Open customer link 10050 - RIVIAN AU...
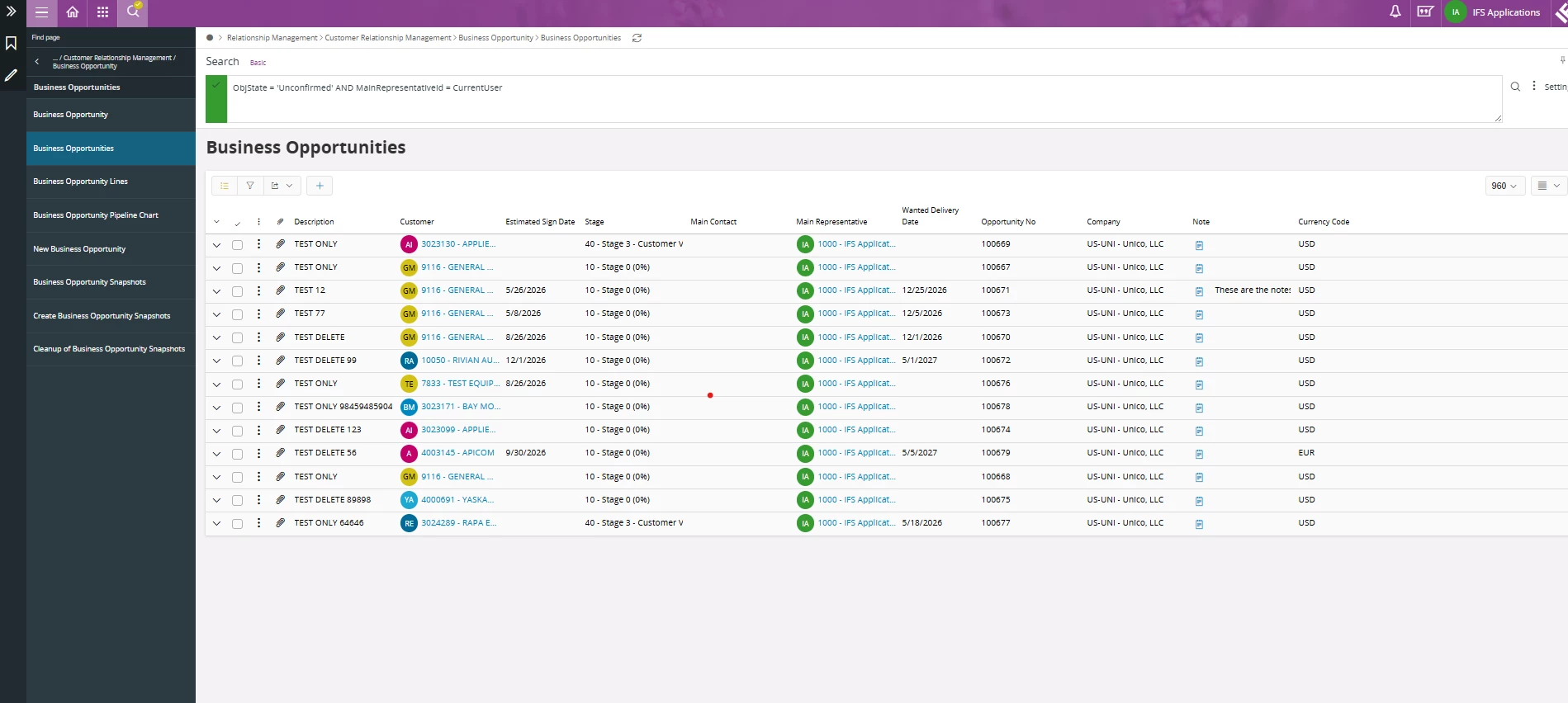This screenshot has width=1568, height=703. [459, 361]
